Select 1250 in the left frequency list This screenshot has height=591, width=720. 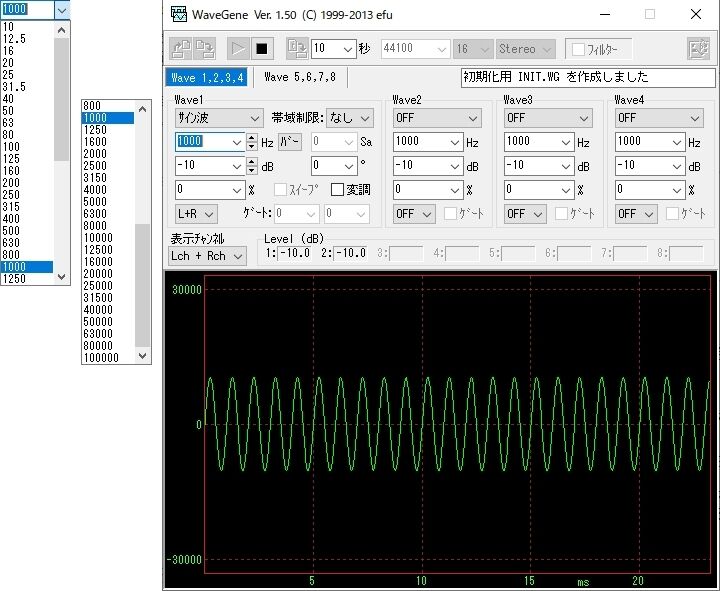tap(27, 279)
